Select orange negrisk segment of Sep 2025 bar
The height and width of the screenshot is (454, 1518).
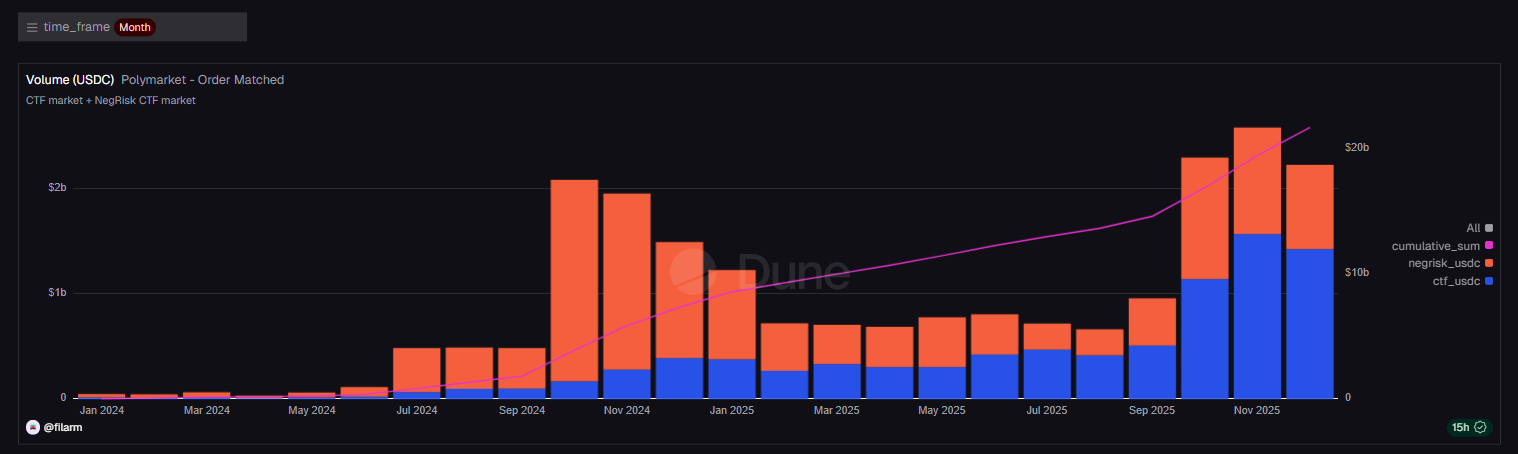(x=1152, y=322)
